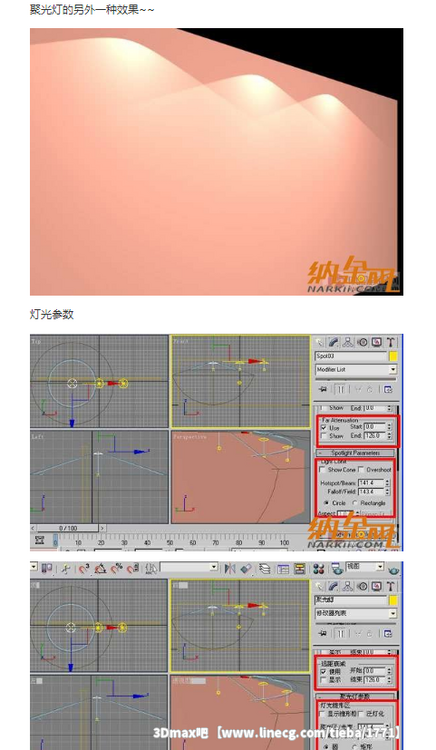Toggle the Angle Snap toolbar icon
The height and width of the screenshot is (750, 436).
[100, 568]
